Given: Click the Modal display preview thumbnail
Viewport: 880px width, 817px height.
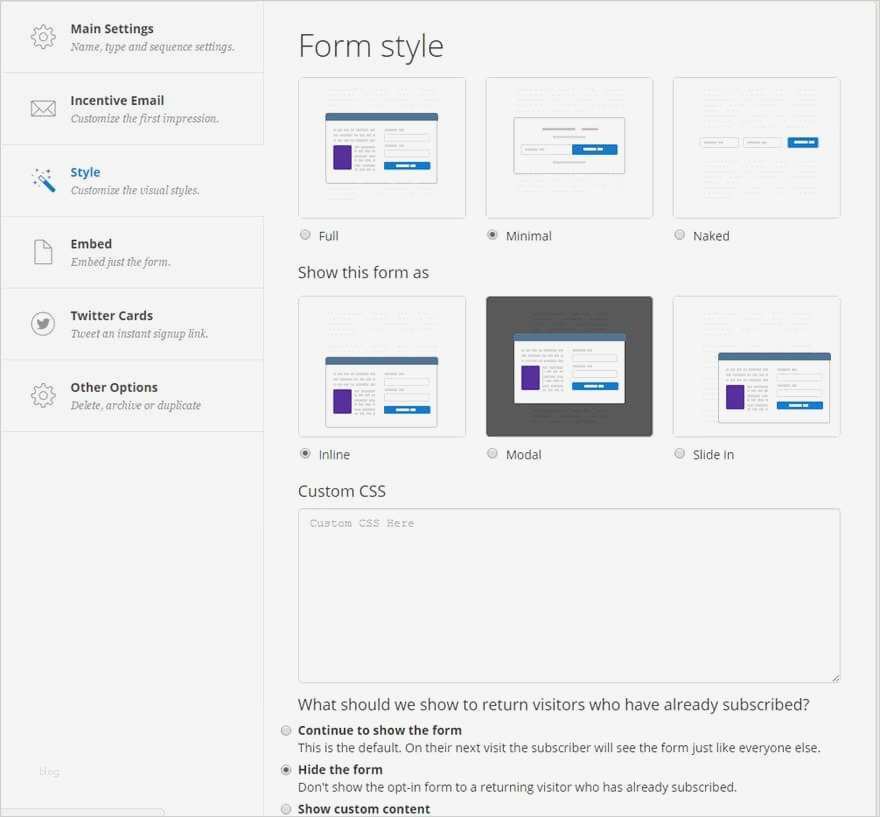Looking at the screenshot, I should click(569, 366).
